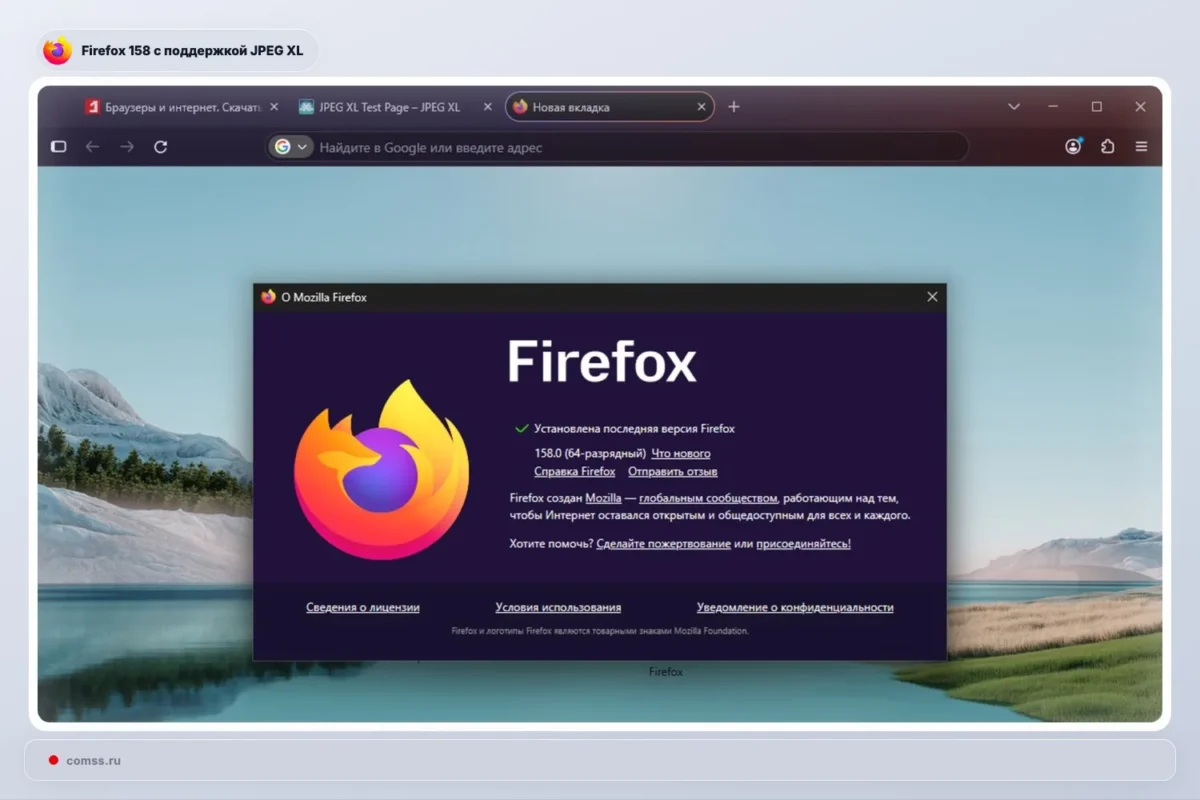Open the глобальным сообществом link

pyautogui.click(x=708, y=498)
